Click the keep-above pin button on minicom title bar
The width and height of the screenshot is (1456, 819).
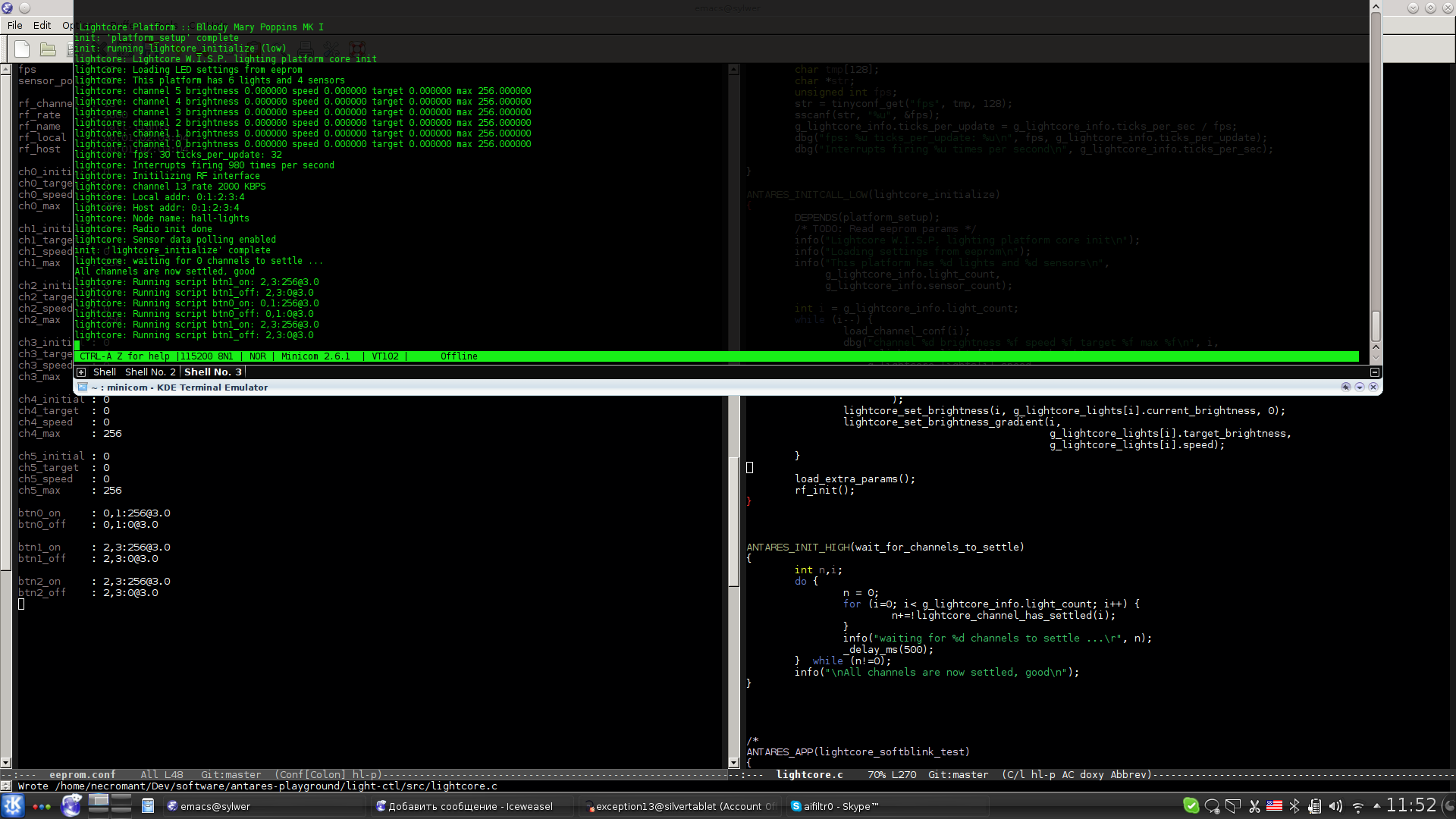pyautogui.click(x=1345, y=387)
